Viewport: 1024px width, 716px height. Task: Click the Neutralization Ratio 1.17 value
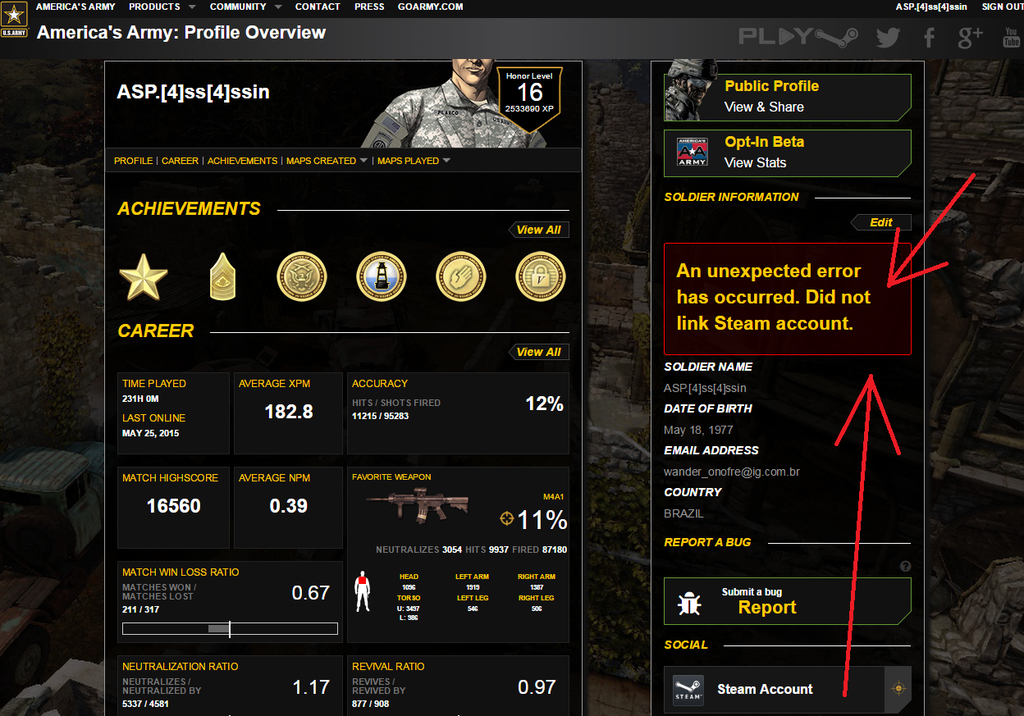pos(311,687)
